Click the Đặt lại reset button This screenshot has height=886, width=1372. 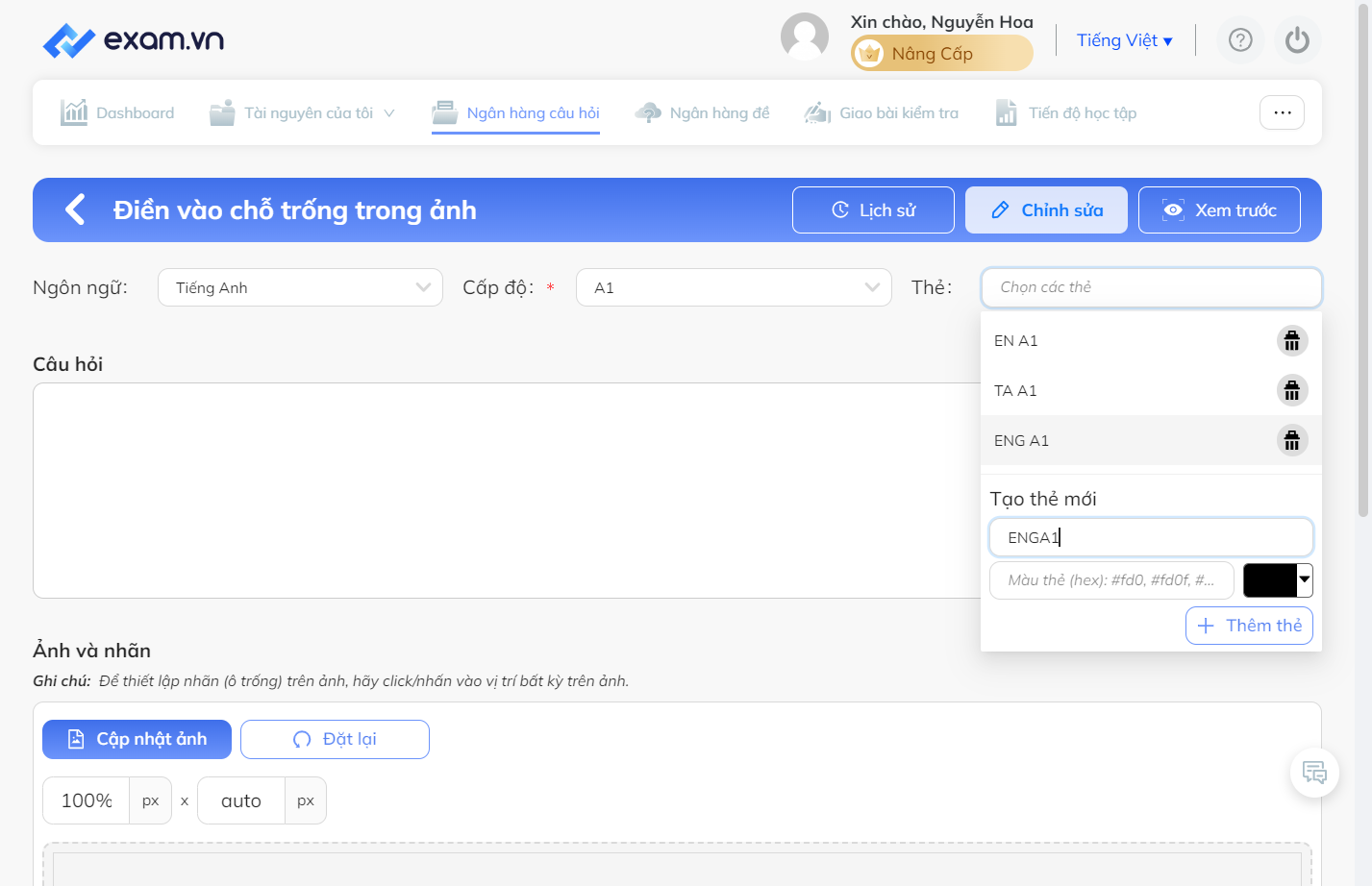[x=335, y=739]
